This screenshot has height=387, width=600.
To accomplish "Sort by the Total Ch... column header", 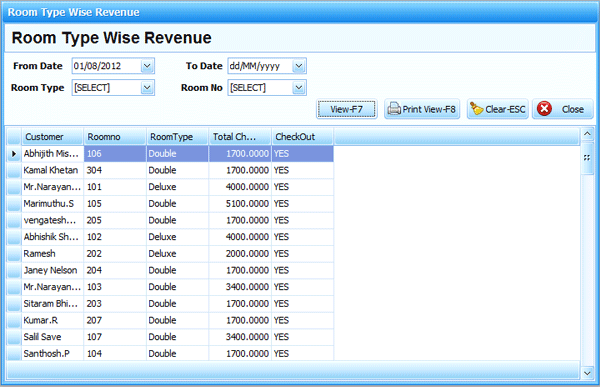I will 240,137.
